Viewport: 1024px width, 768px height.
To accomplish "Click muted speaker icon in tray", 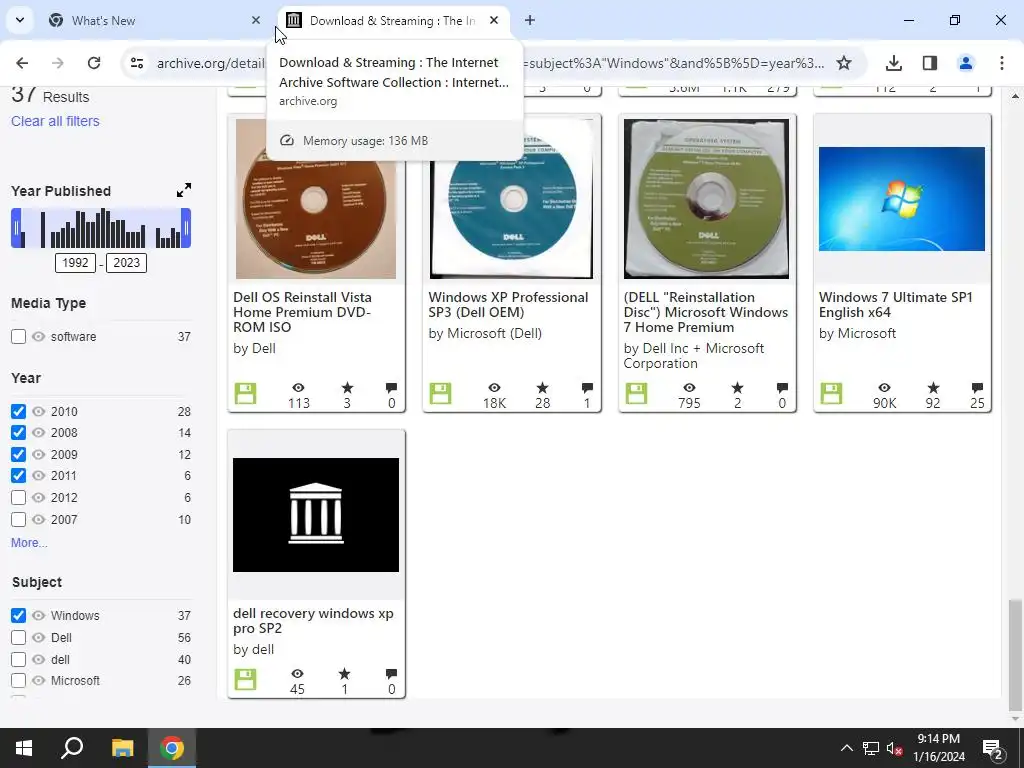I will (895, 748).
